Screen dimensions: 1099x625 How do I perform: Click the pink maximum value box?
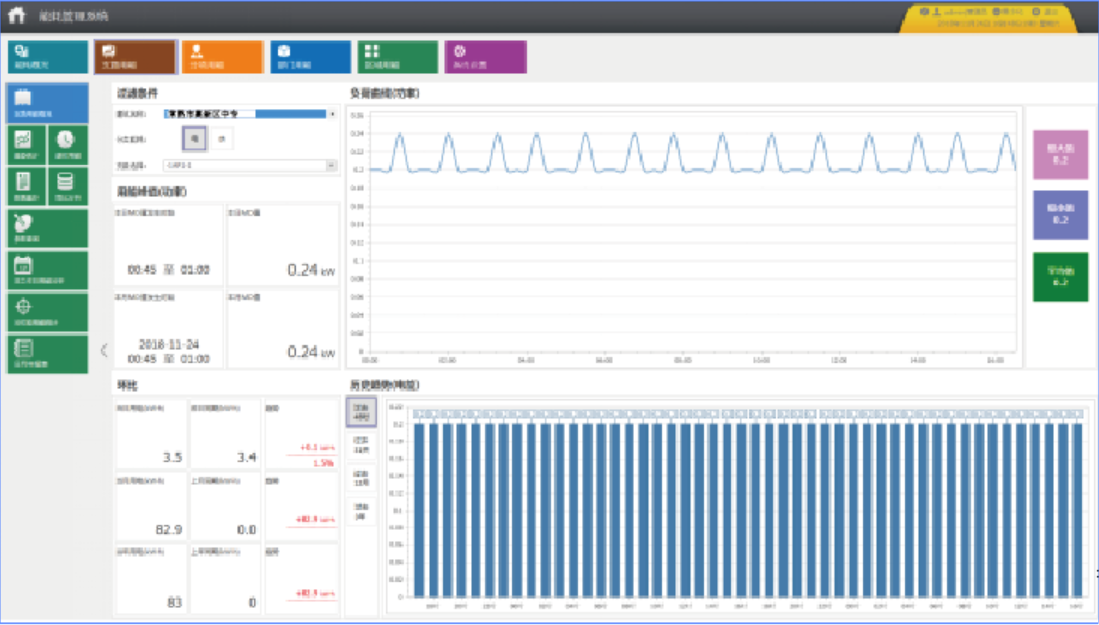[x=1060, y=155]
